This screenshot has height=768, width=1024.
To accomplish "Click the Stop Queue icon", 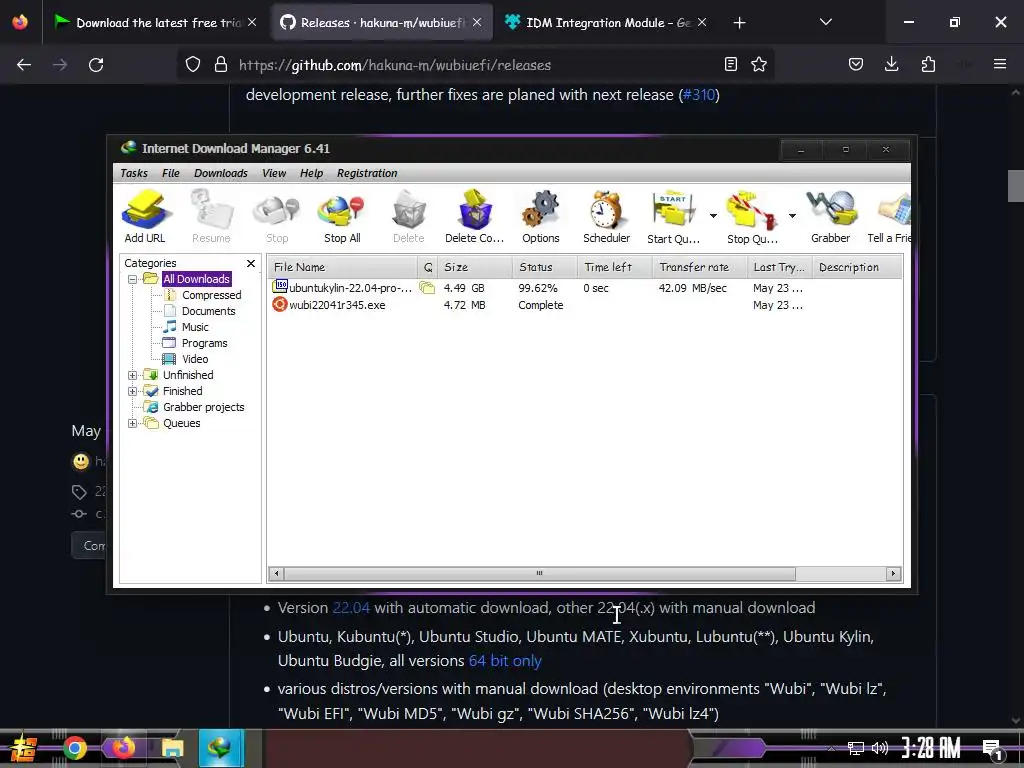I will (752, 216).
